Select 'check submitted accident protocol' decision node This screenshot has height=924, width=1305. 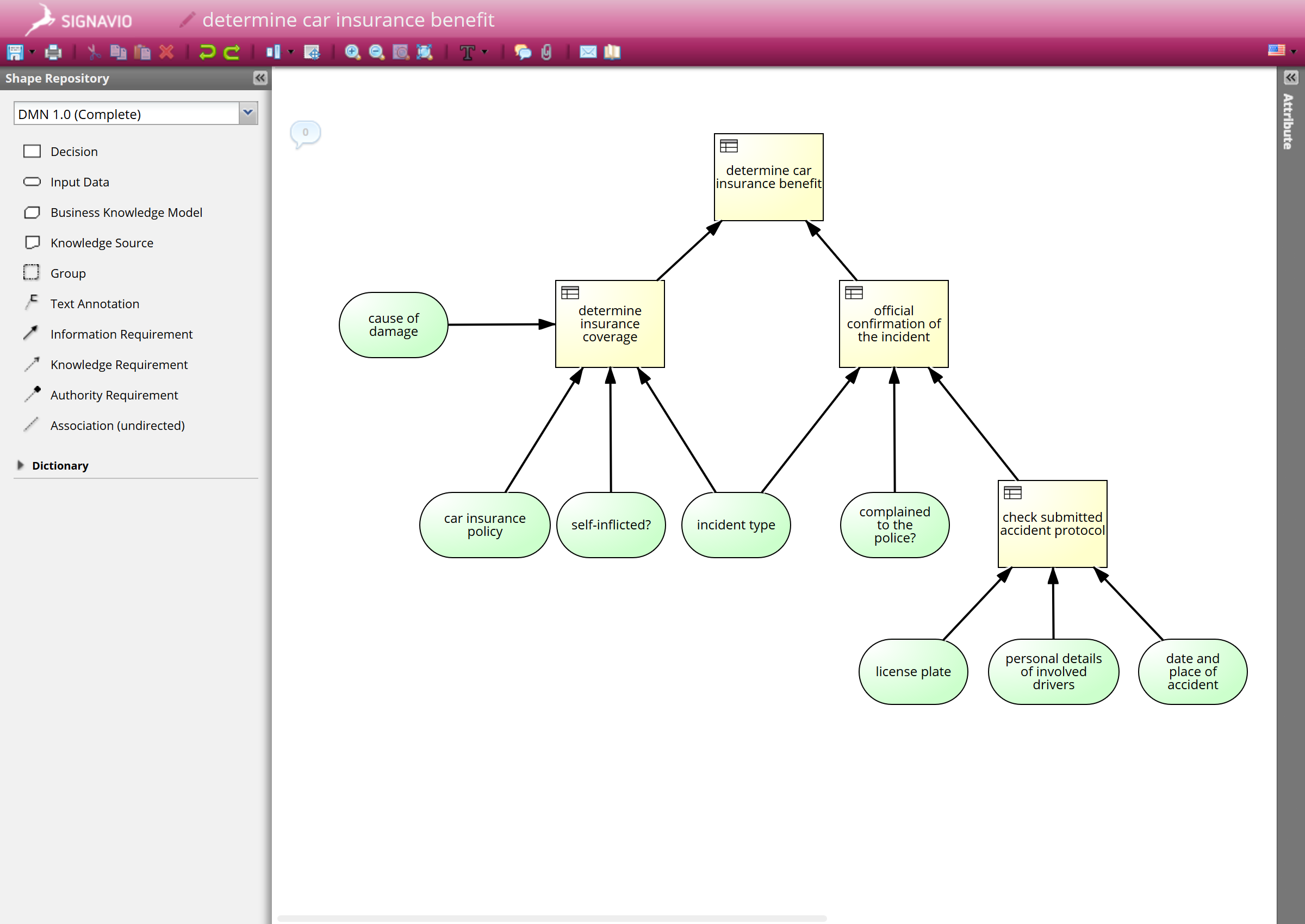click(x=1052, y=524)
